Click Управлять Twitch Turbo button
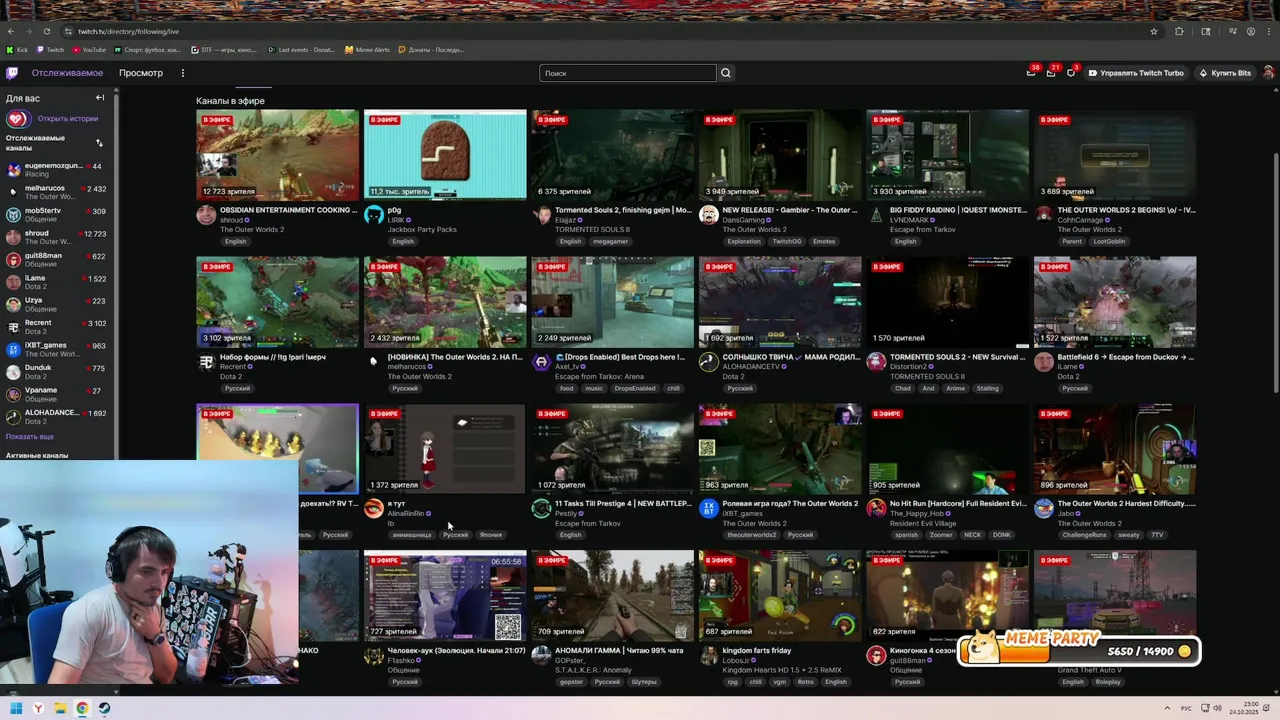This screenshot has height=720, width=1280. pyautogui.click(x=1136, y=73)
